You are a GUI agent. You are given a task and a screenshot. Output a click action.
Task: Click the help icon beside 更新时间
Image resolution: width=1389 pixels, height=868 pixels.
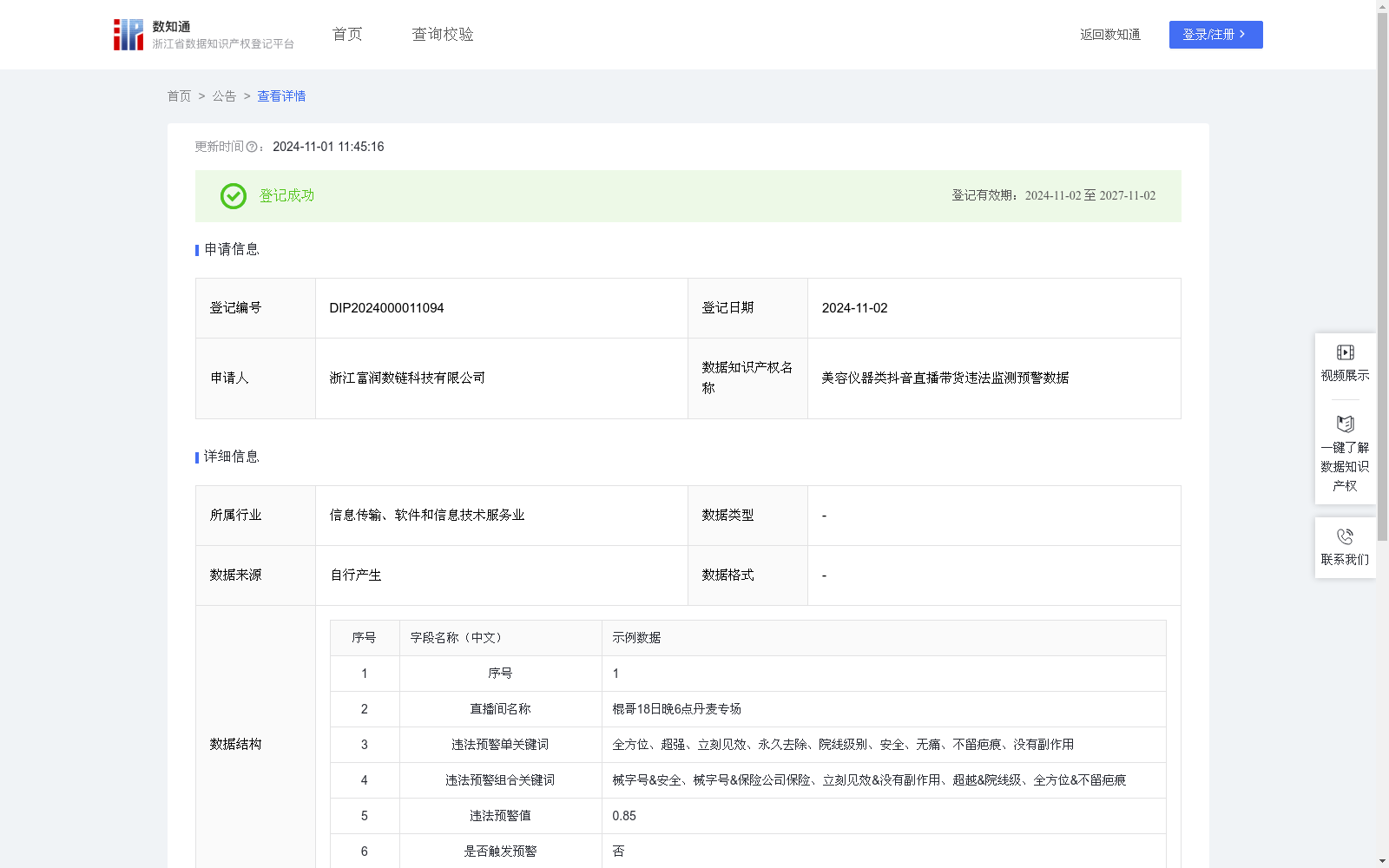[252, 148]
